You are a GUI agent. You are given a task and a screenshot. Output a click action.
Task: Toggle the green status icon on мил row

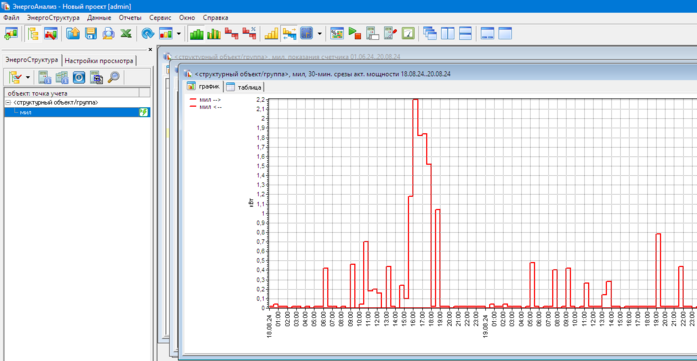tap(144, 112)
